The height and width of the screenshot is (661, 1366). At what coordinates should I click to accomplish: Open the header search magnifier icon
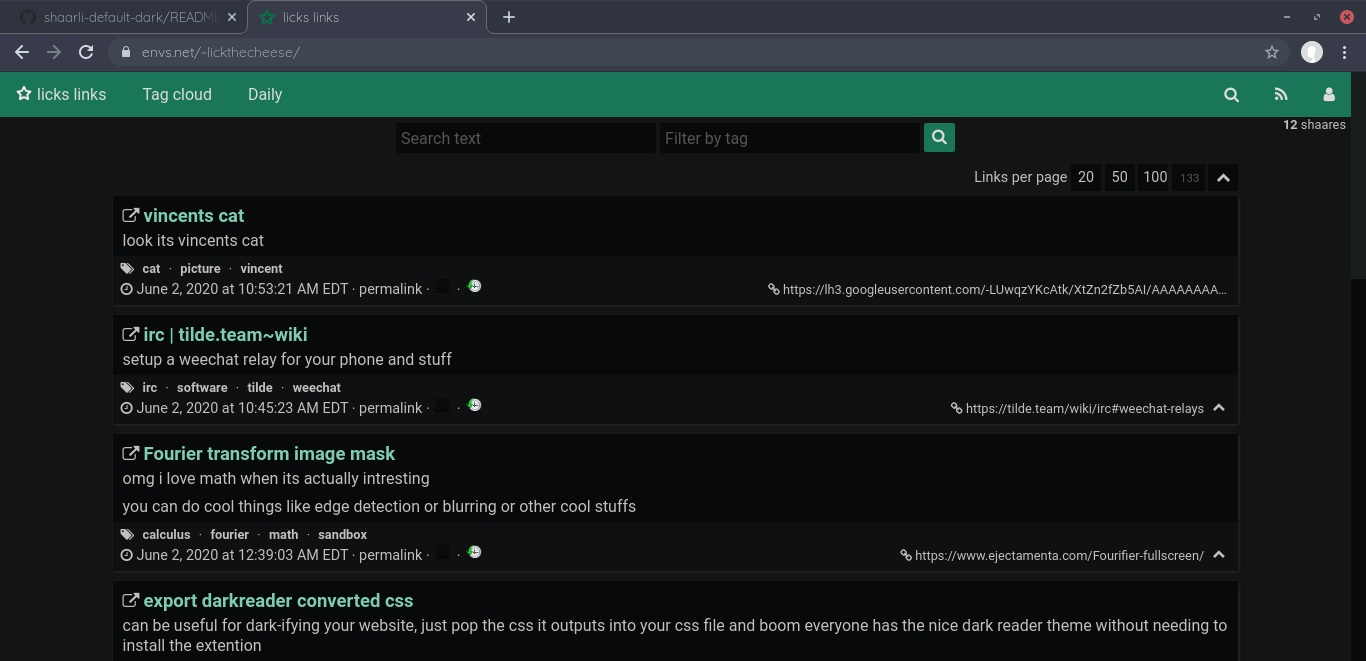coord(1231,95)
